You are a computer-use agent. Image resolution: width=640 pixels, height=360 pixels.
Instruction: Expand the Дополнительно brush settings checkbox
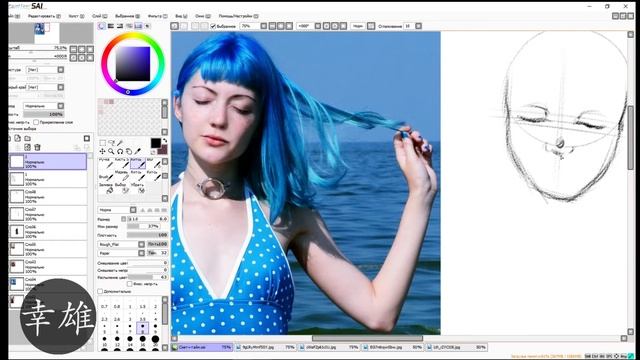(100, 291)
